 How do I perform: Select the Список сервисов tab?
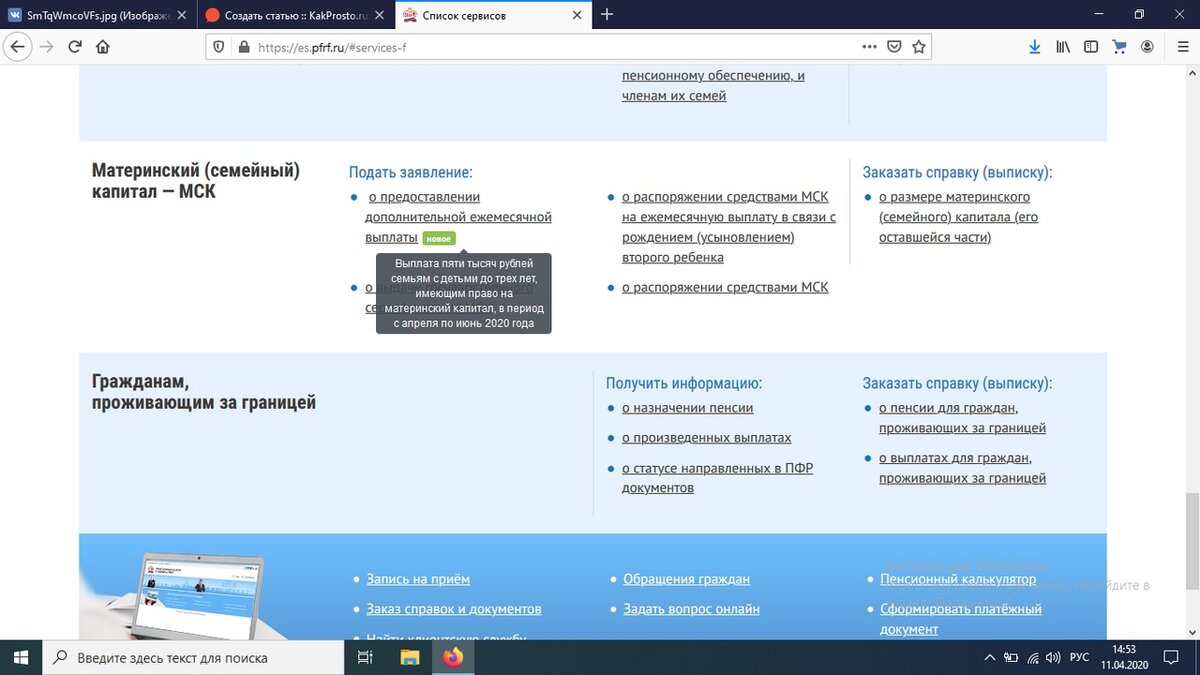tap(493, 15)
